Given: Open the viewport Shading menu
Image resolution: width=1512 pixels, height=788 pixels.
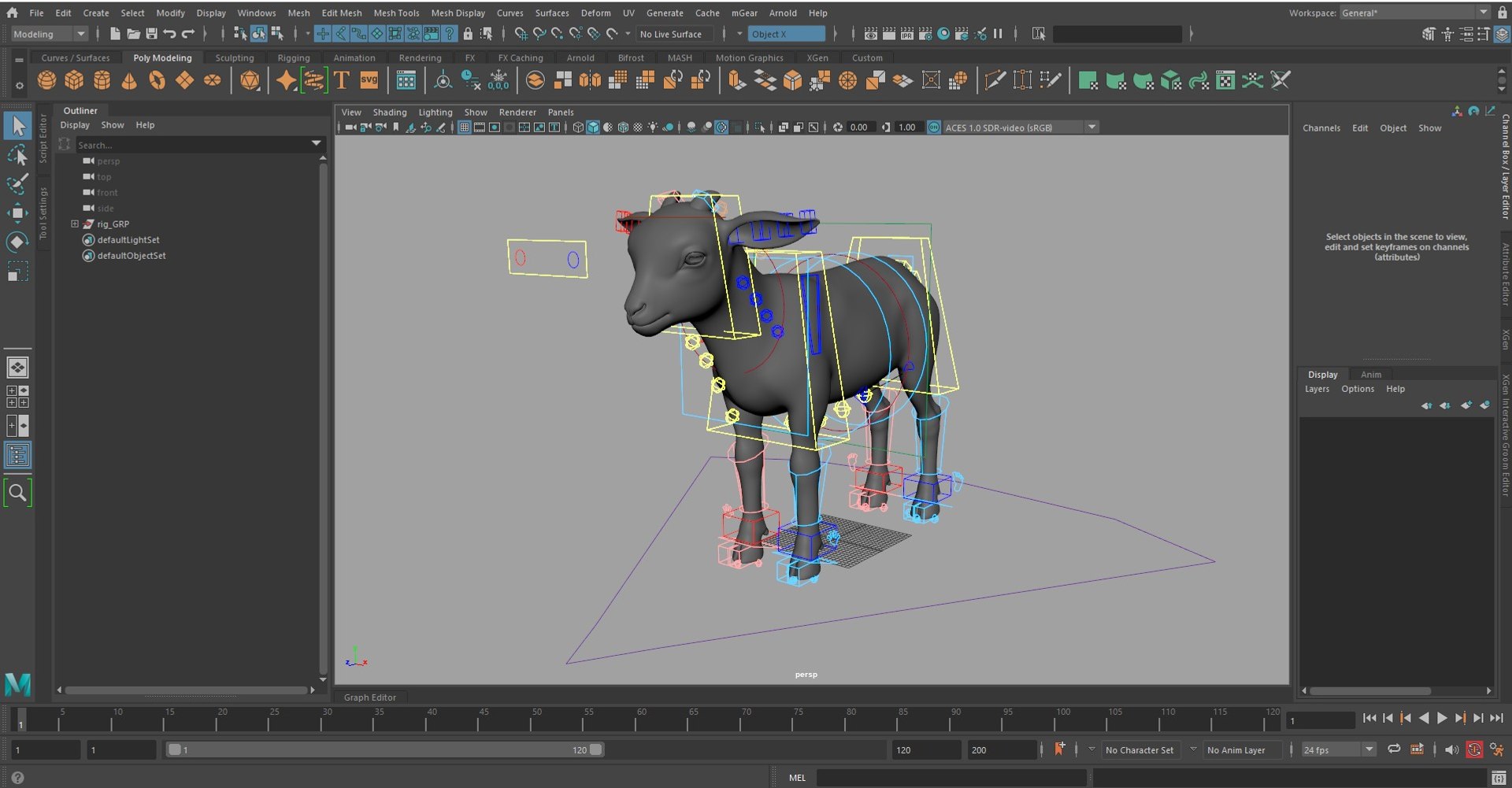Looking at the screenshot, I should tap(390, 113).
